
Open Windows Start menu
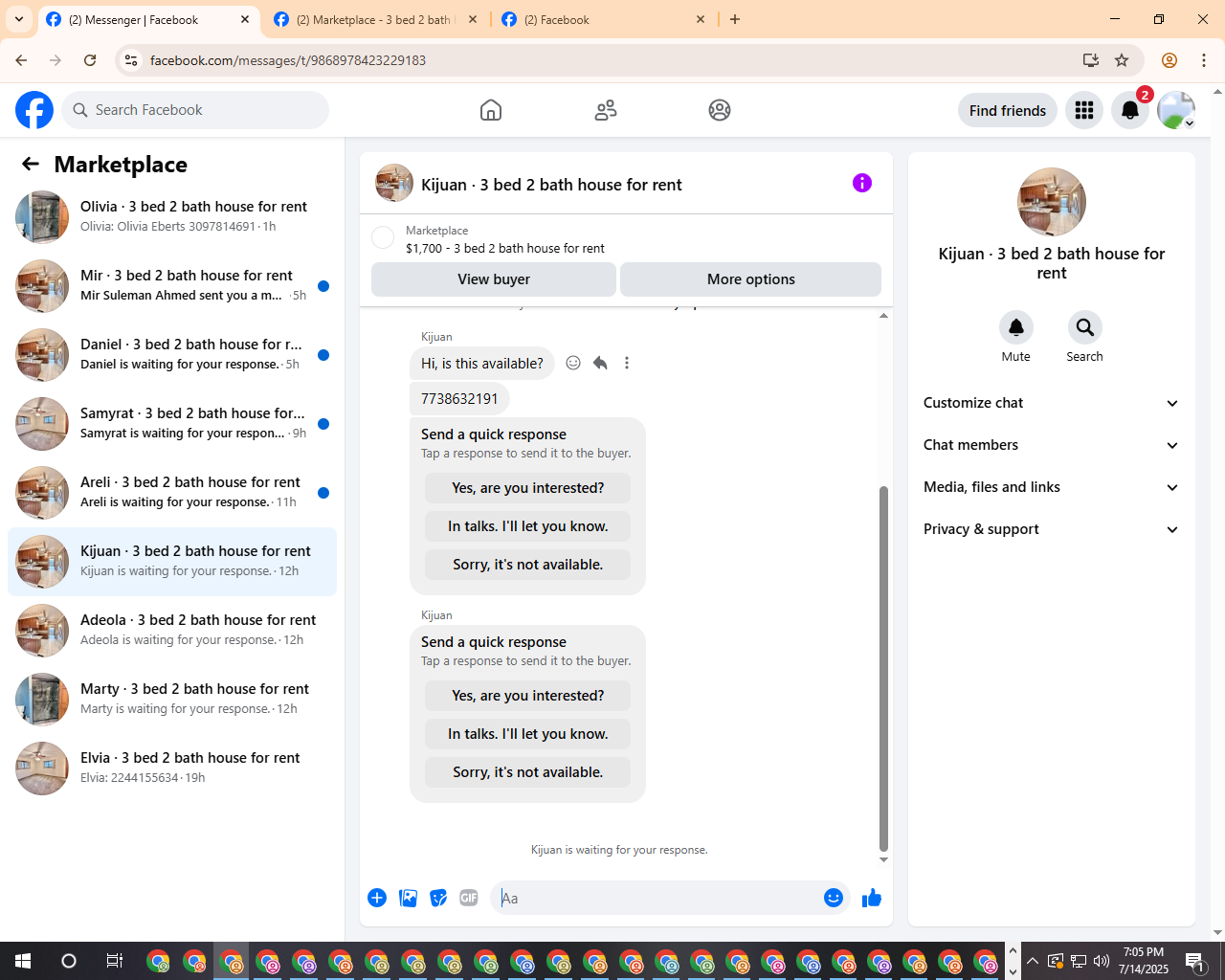click(23, 961)
